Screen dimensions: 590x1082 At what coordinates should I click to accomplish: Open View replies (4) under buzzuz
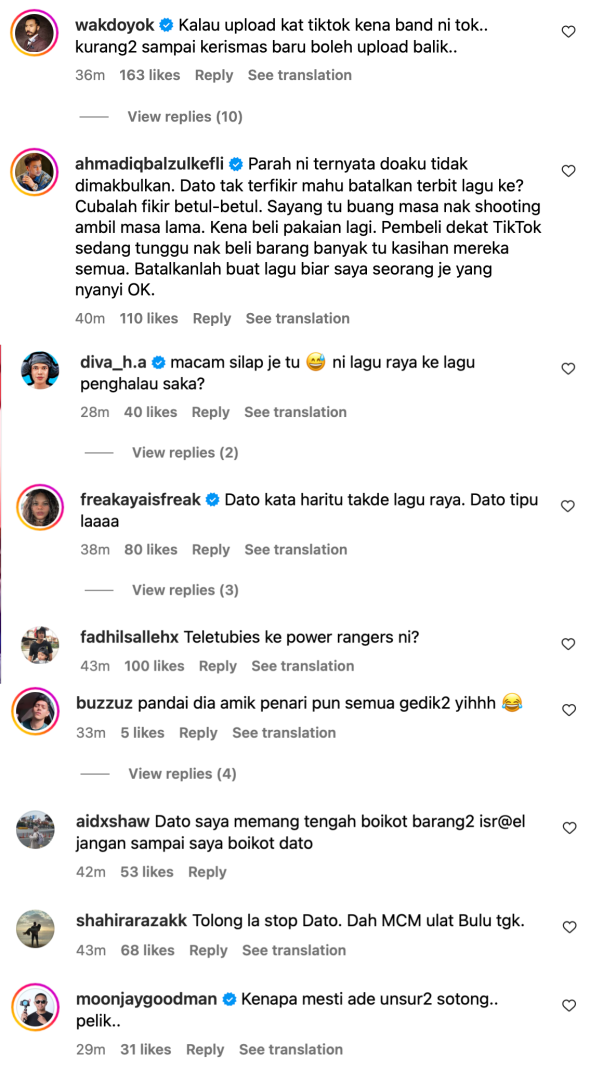(182, 774)
